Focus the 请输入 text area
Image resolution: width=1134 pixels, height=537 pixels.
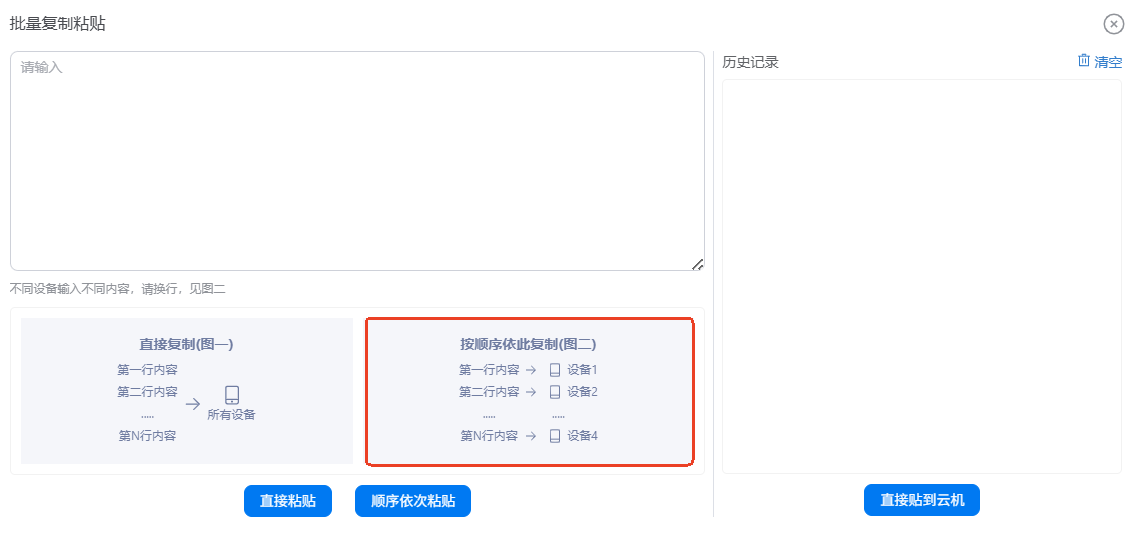click(357, 161)
